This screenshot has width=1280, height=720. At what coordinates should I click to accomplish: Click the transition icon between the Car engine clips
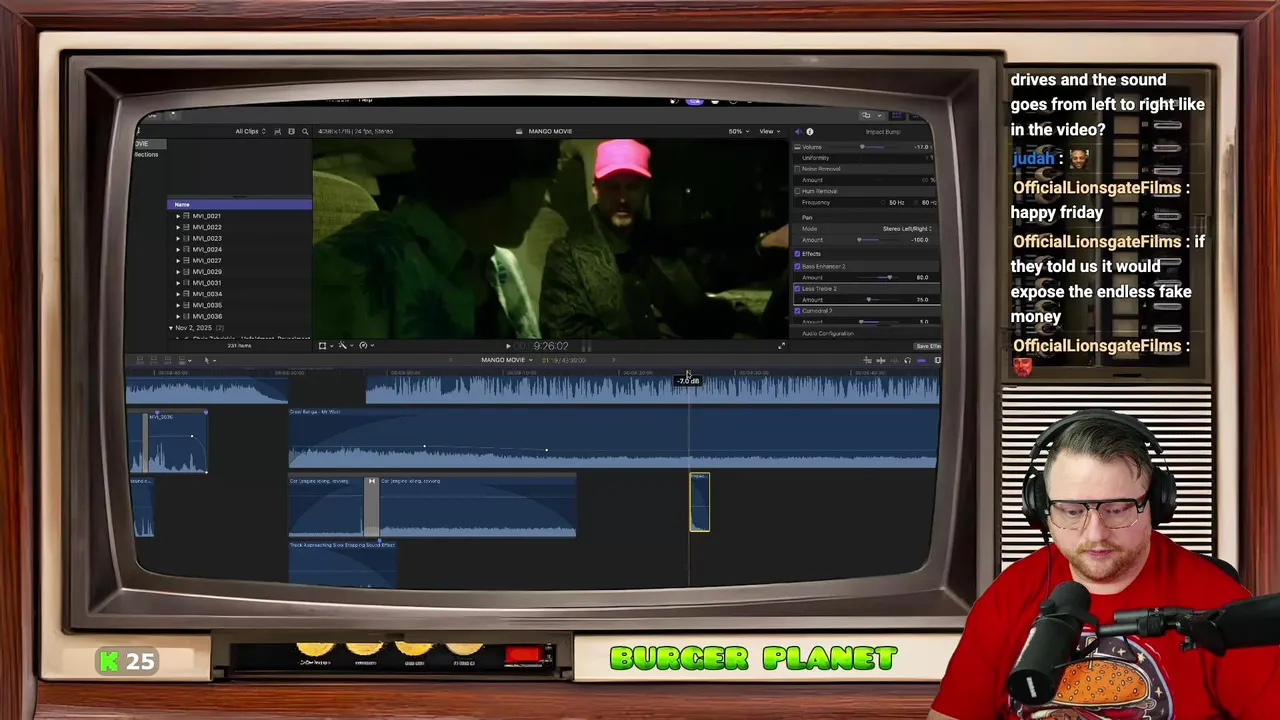(x=371, y=481)
